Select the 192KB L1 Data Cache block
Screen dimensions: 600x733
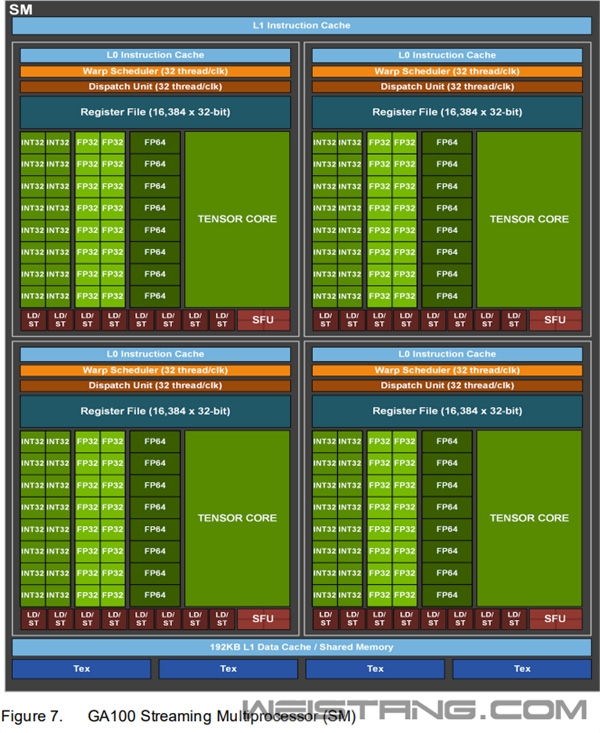[x=301, y=647]
